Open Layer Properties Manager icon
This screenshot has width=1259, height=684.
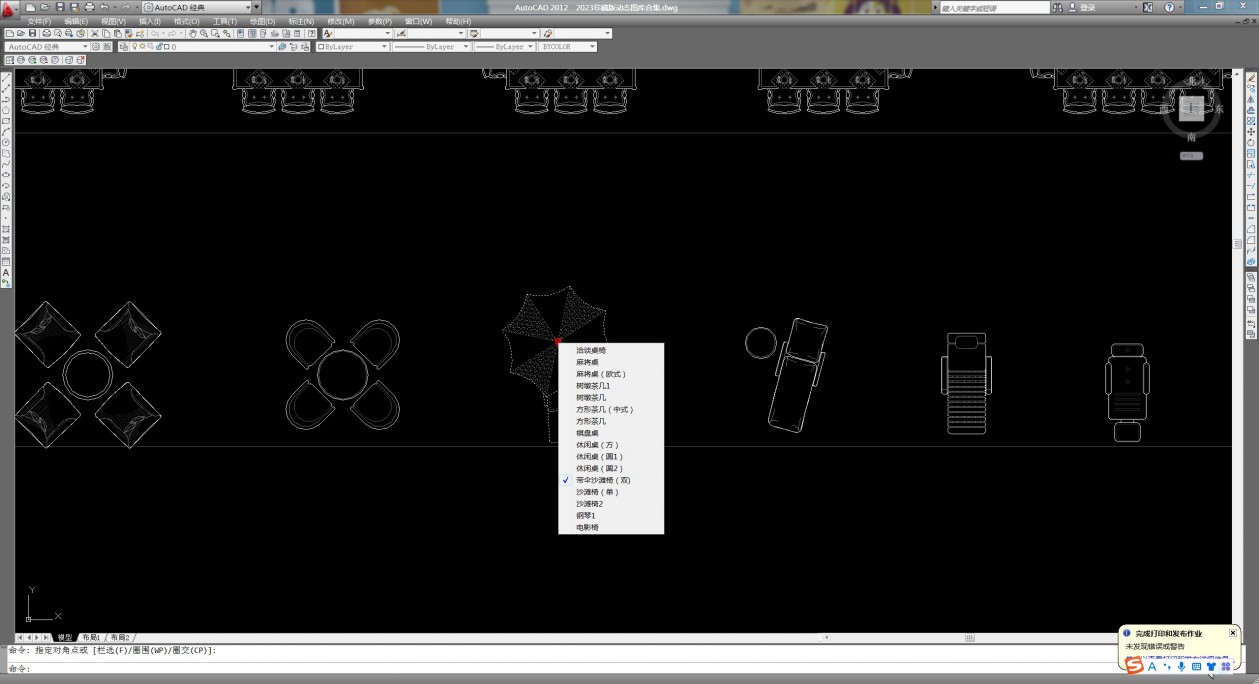pos(124,46)
